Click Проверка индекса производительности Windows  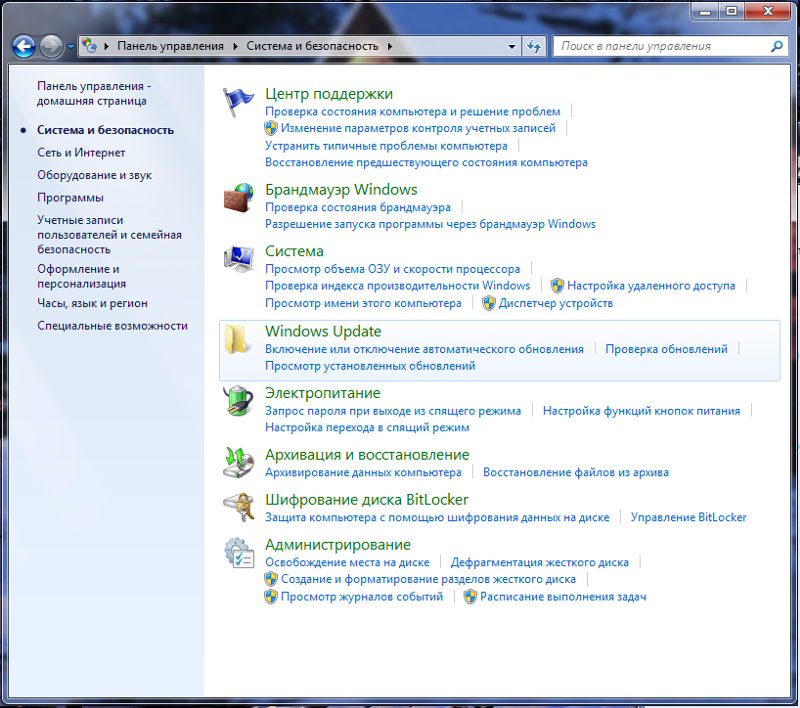tap(397, 285)
